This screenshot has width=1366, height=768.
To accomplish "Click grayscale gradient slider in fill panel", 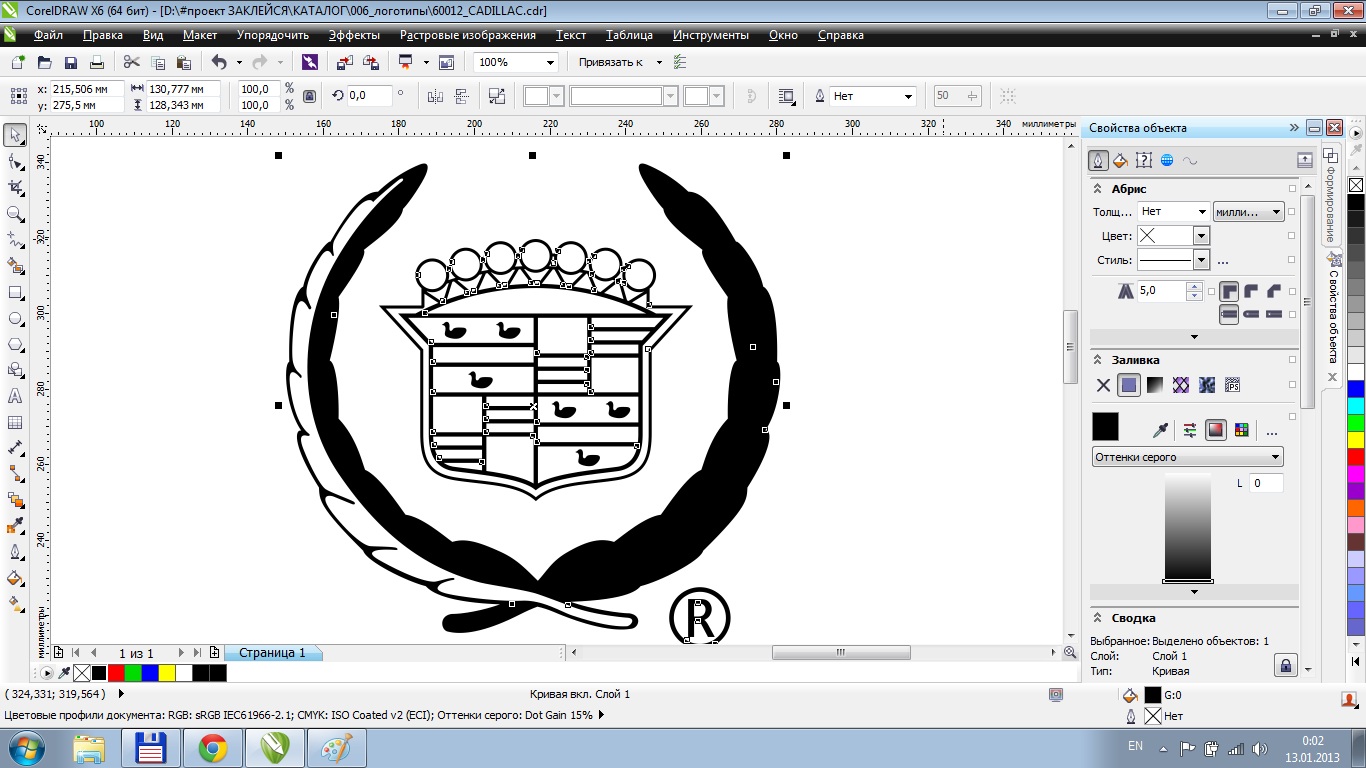I will 1188,528.
